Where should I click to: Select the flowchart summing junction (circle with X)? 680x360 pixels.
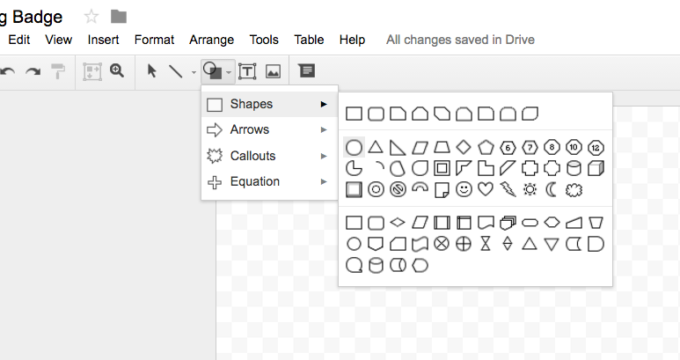click(x=441, y=244)
